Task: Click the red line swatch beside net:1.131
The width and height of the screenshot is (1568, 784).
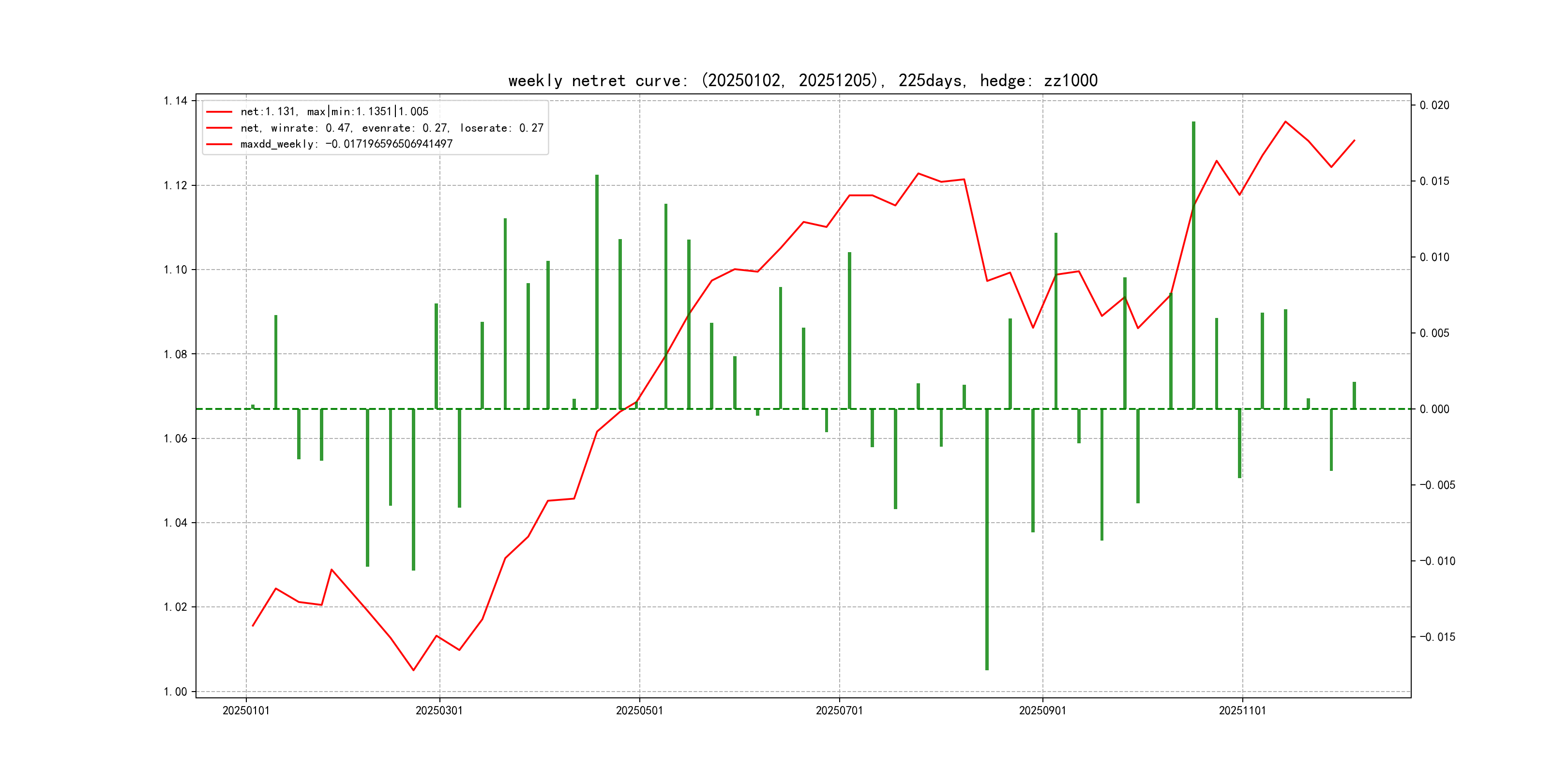Action: click(219, 112)
